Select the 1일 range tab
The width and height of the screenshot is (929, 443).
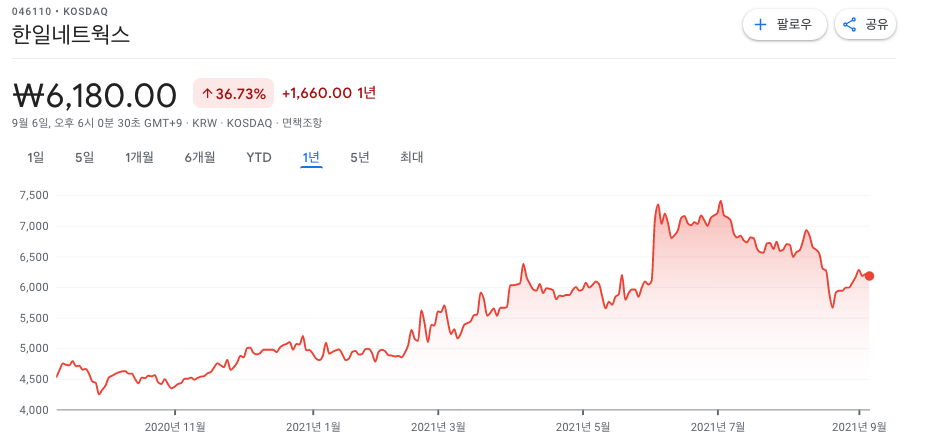click(36, 158)
